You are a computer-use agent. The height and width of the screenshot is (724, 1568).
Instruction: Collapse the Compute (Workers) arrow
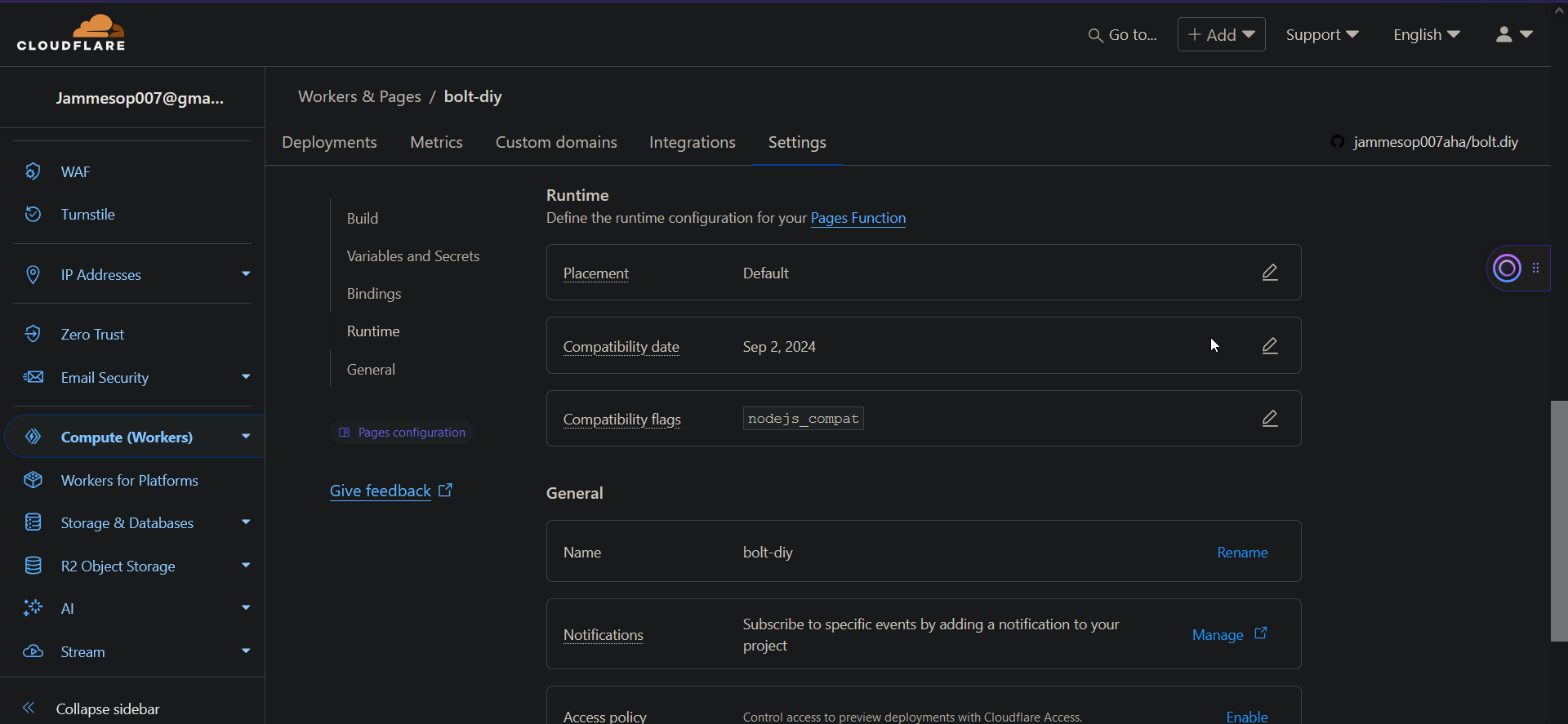pos(246,436)
